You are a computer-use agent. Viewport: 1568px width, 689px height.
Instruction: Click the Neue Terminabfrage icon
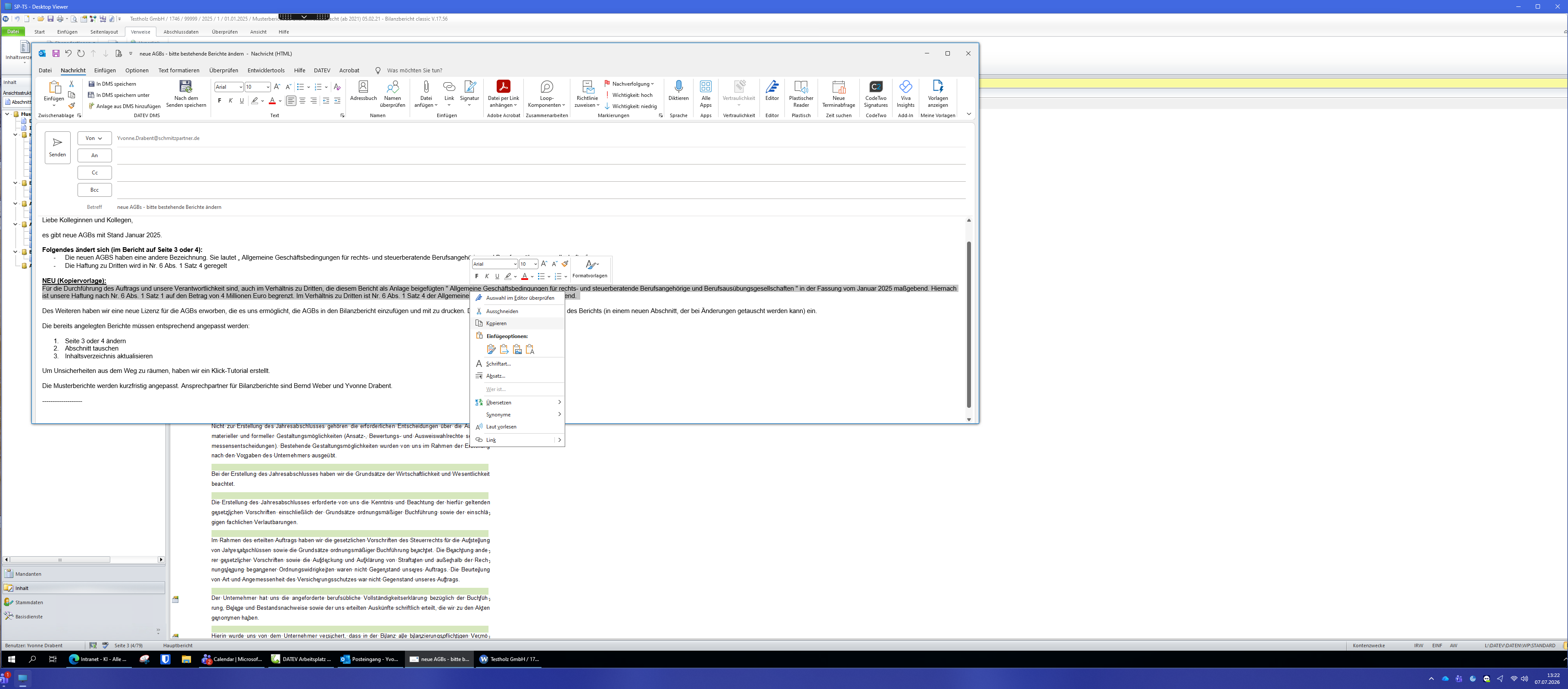coord(839,94)
